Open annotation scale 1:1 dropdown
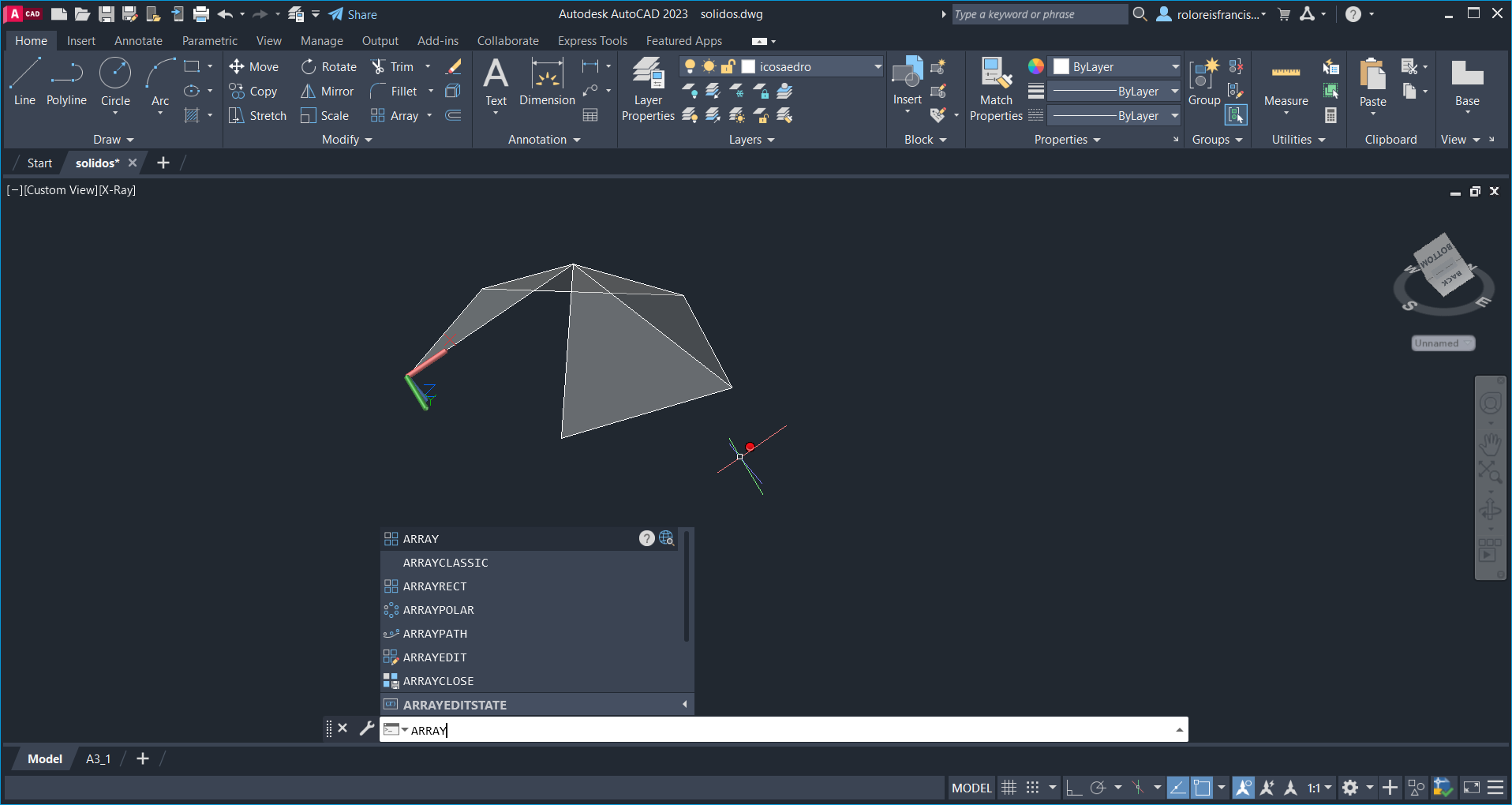The width and height of the screenshot is (1512, 805). (x=1319, y=788)
